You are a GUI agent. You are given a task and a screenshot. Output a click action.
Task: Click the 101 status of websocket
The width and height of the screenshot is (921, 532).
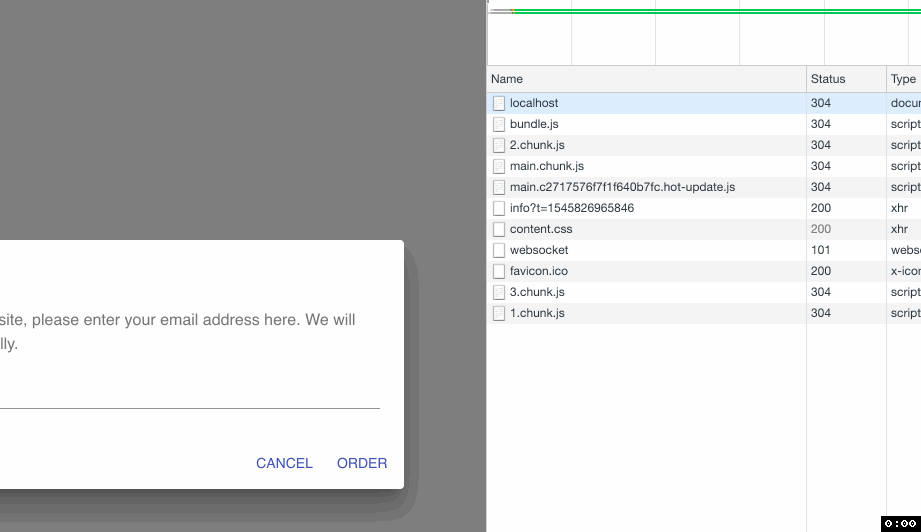821,250
